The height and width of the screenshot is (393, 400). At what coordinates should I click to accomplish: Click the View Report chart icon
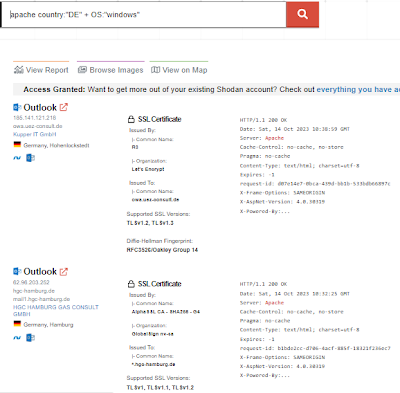click(19, 70)
